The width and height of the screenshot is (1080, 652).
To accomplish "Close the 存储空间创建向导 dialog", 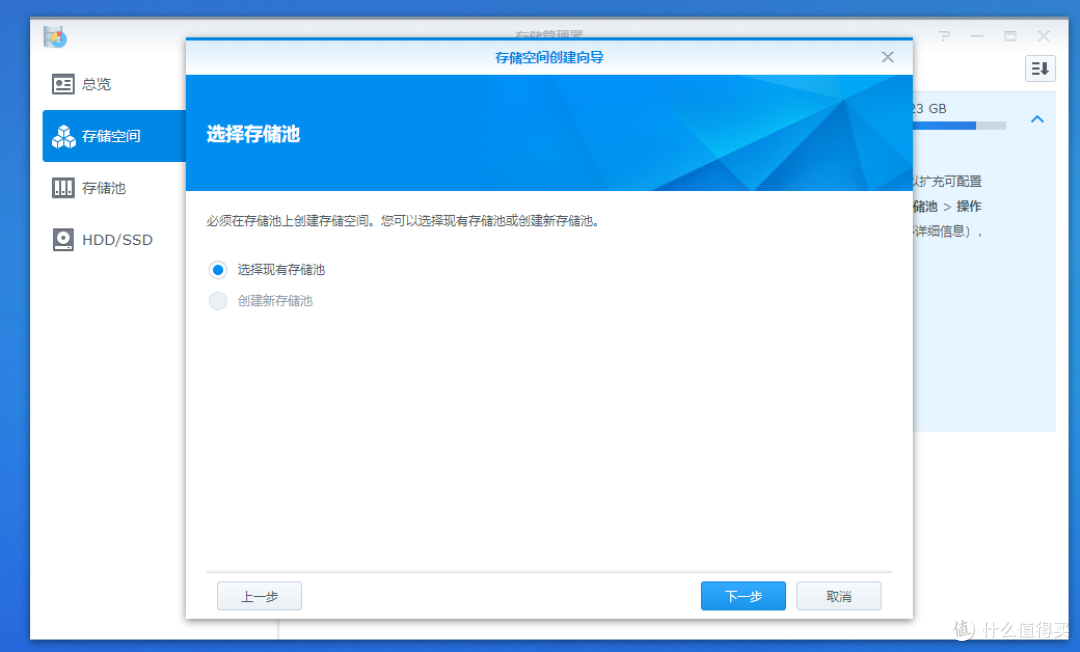I will pos(887,57).
